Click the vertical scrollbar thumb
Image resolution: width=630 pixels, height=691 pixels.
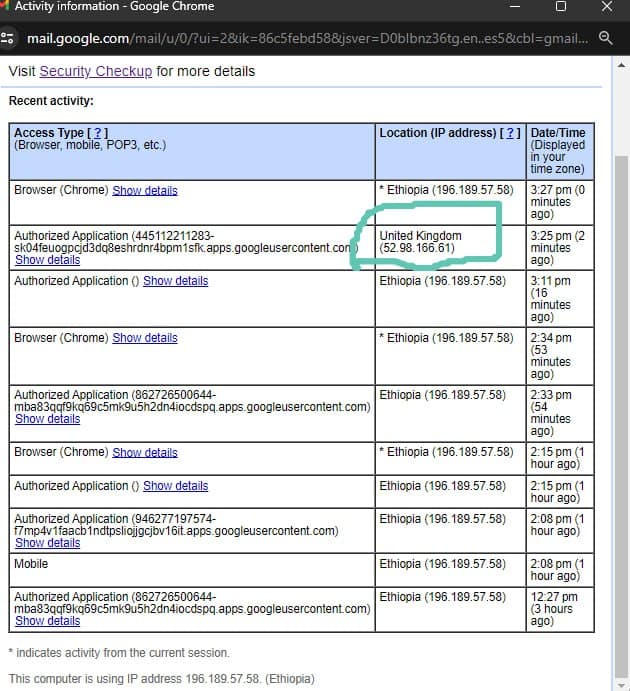click(x=621, y=416)
